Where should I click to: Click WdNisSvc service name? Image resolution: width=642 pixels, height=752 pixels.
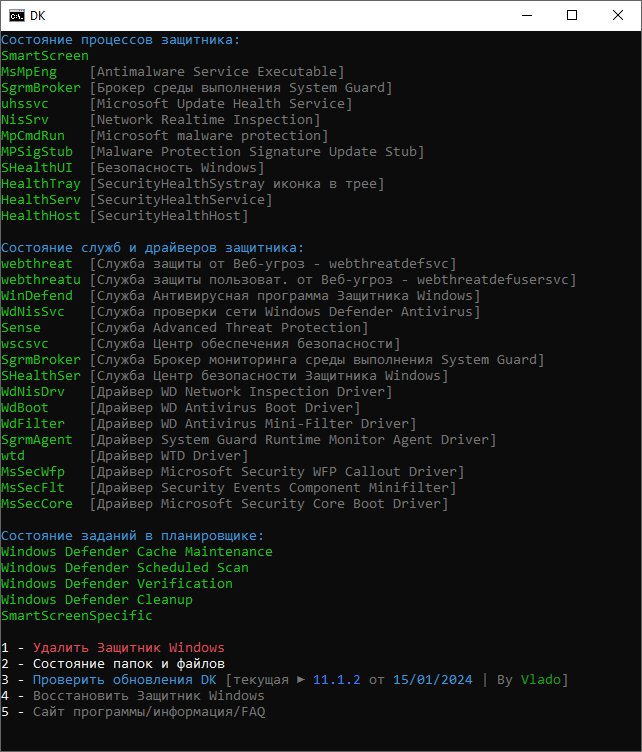point(33,312)
